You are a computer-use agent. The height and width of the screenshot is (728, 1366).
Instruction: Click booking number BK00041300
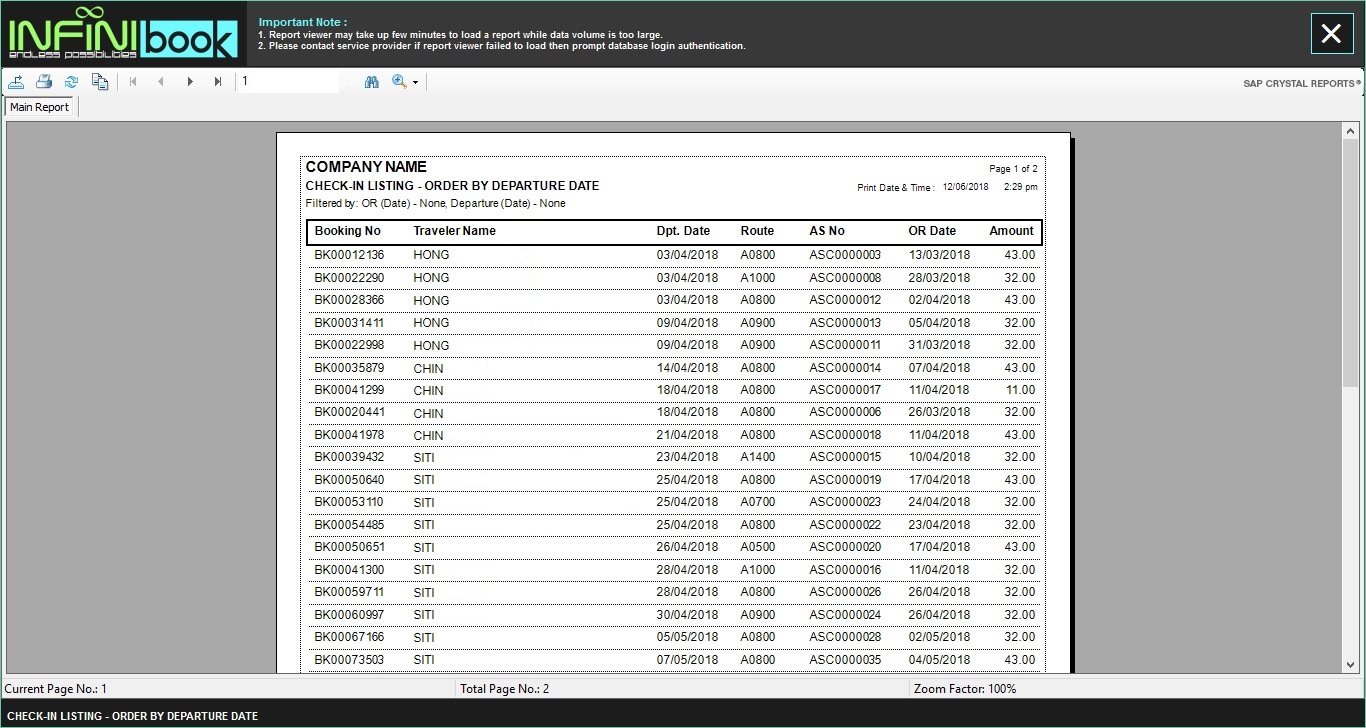click(x=349, y=570)
